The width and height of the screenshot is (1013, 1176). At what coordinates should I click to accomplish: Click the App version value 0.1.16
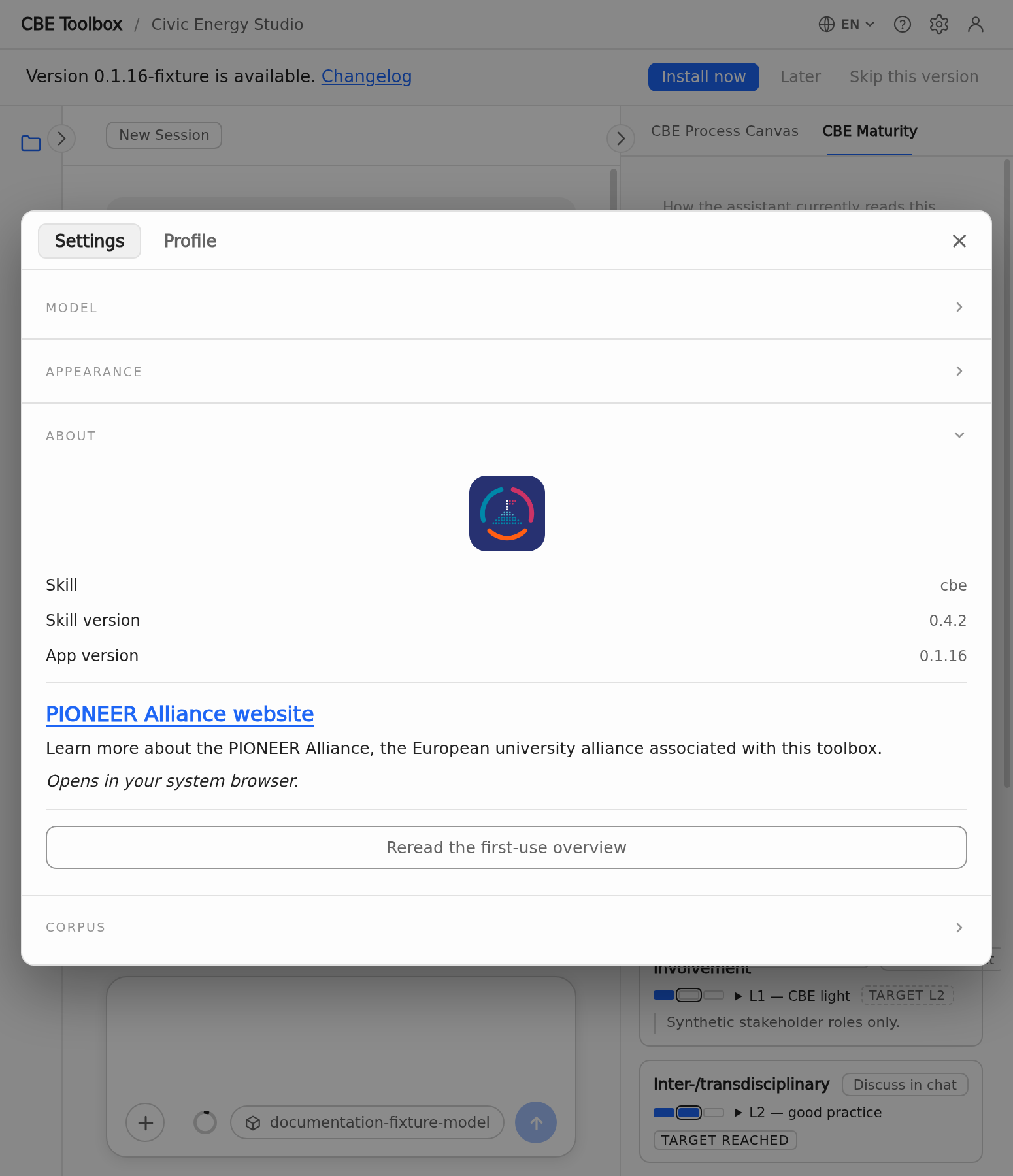pyautogui.click(x=943, y=656)
